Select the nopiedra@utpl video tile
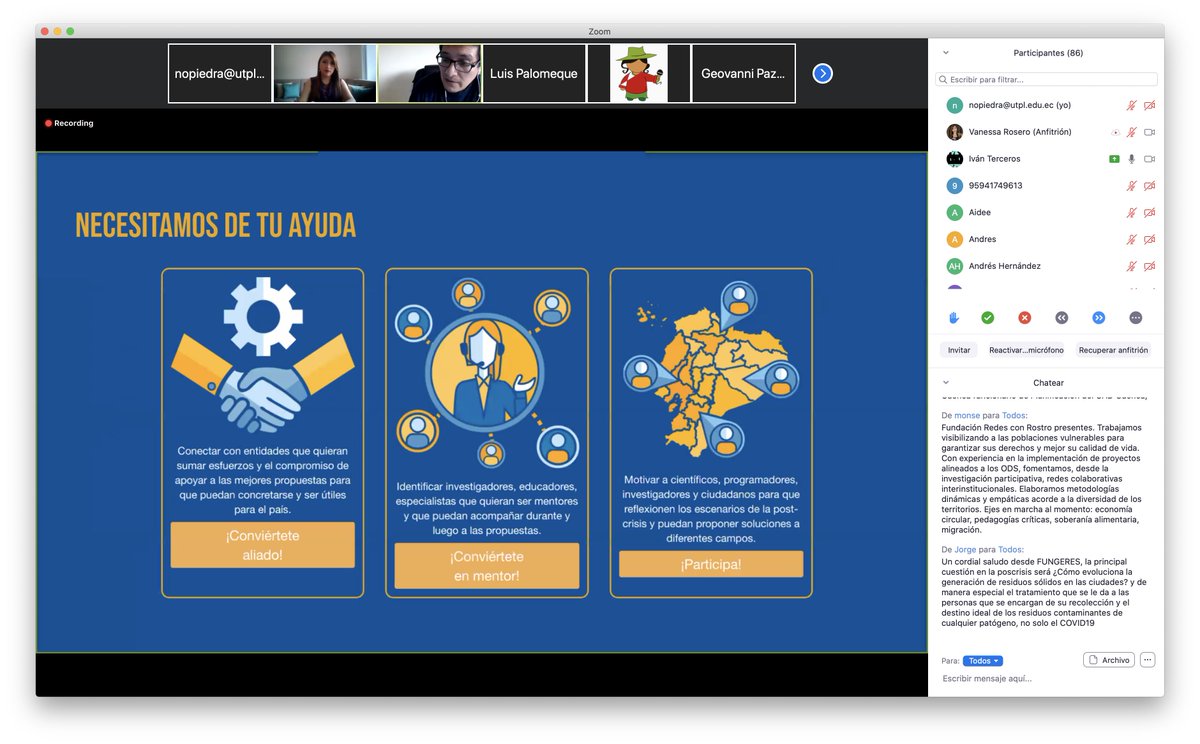This screenshot has height=744, width=1200. [x=220, y=73]
